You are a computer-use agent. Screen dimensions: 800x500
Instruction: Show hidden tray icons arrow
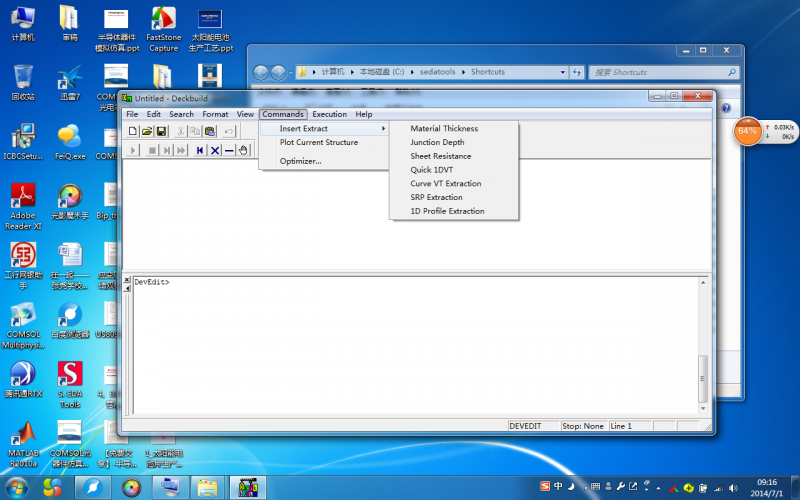(658, 487)
